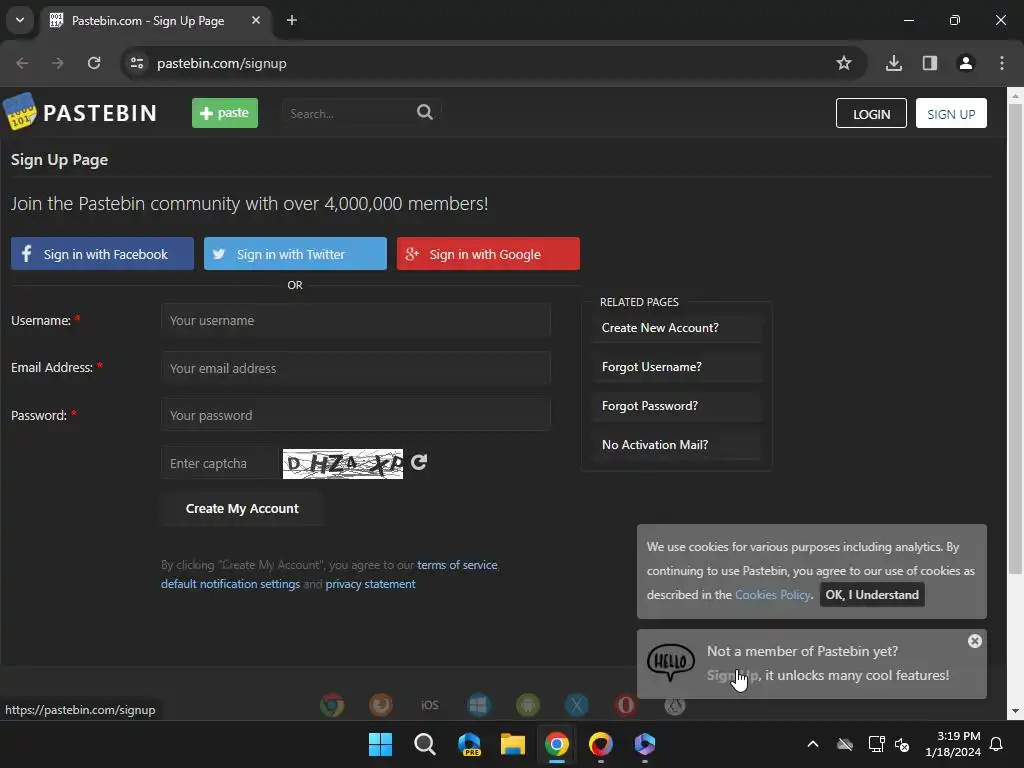The height and width of the screenshot is (768, 1024).
Task: Open Chrome downloads icon
Action: pos(894,63)
